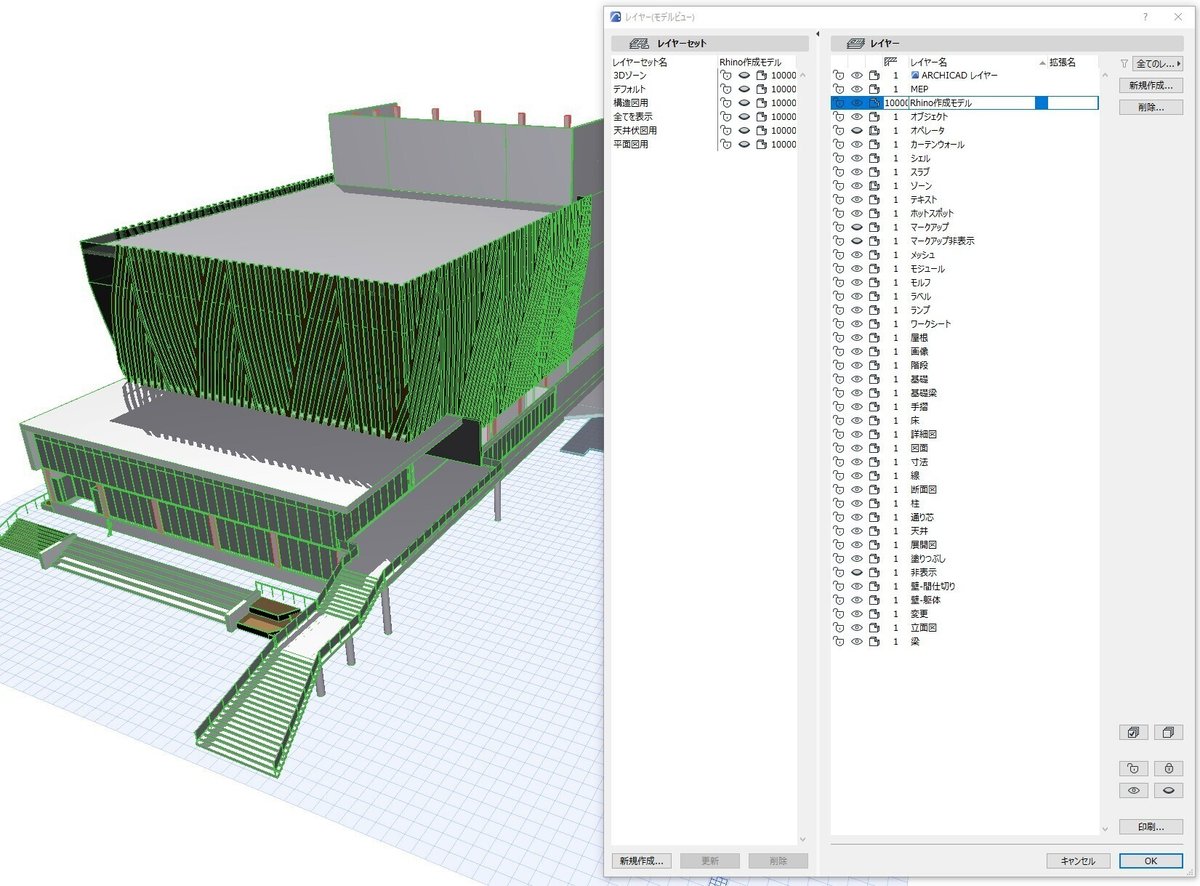The height and width of the screenshot is (886, 1200).
Task: Toggle visibility eye of MEP layer
Action: point(857,89)
